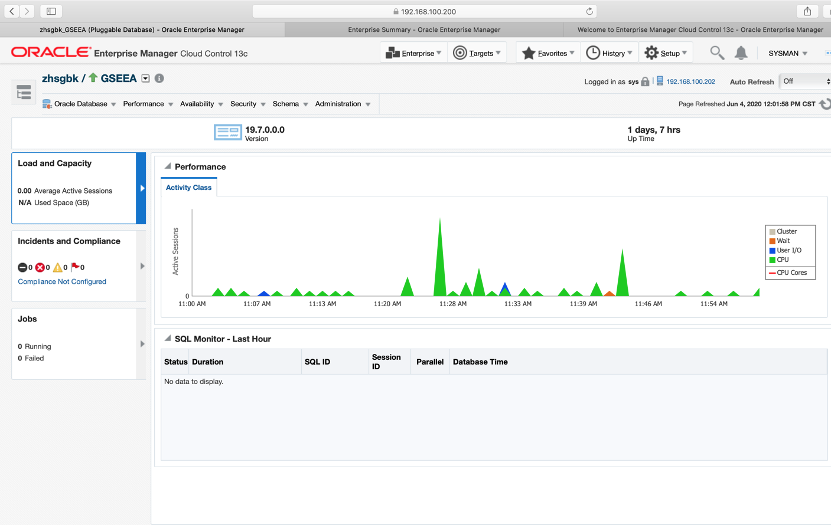
Task: Click the Cluster legend swatch
Action: tap(773, 232)
